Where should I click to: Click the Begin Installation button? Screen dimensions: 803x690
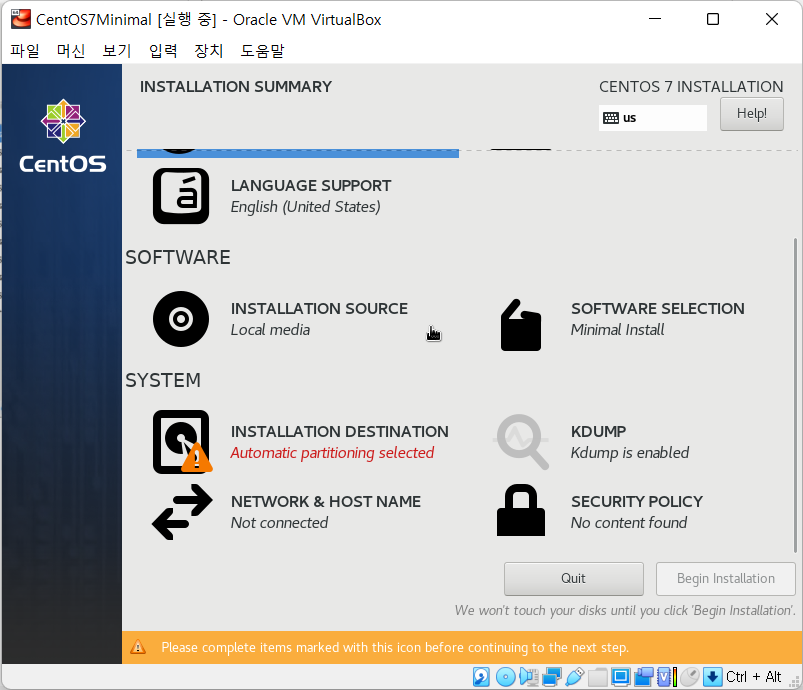[x=726, y=579]
